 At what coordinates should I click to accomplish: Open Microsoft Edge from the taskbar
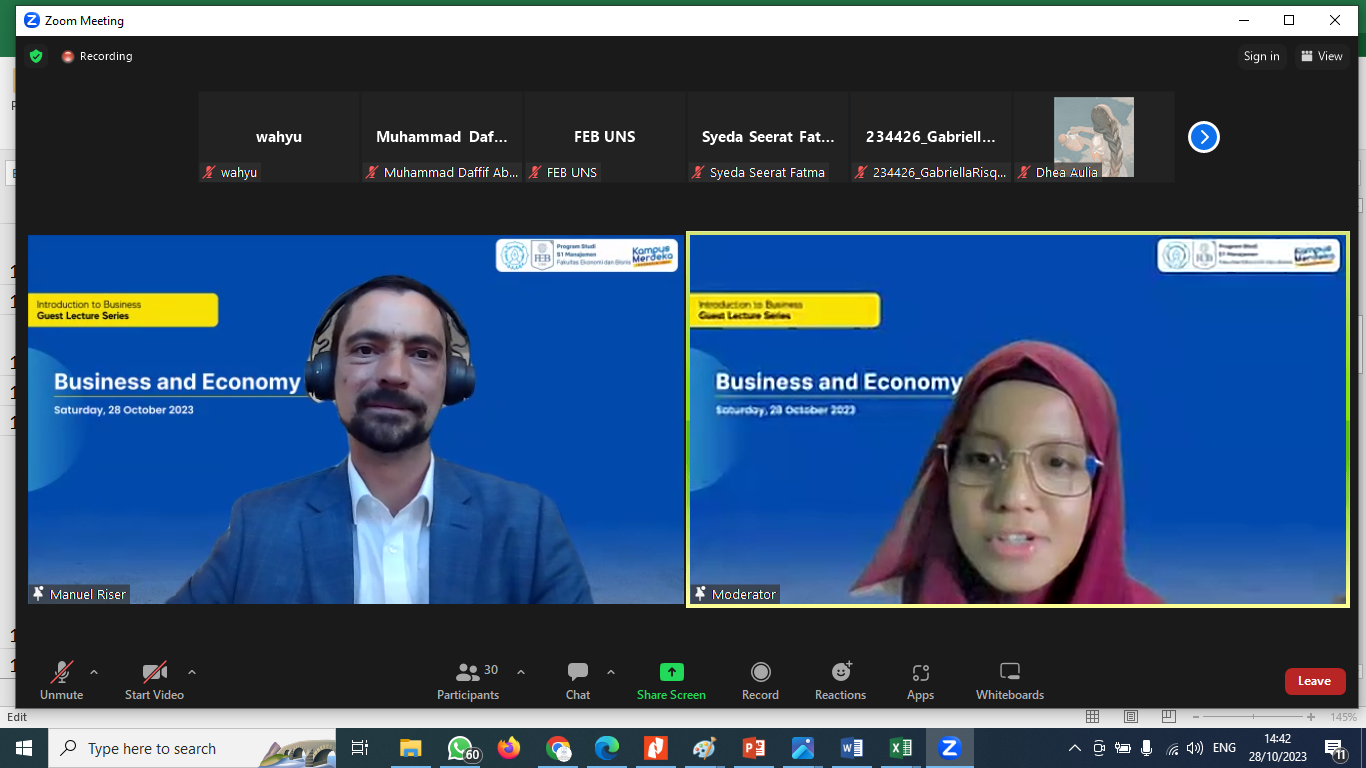point(607,748)
